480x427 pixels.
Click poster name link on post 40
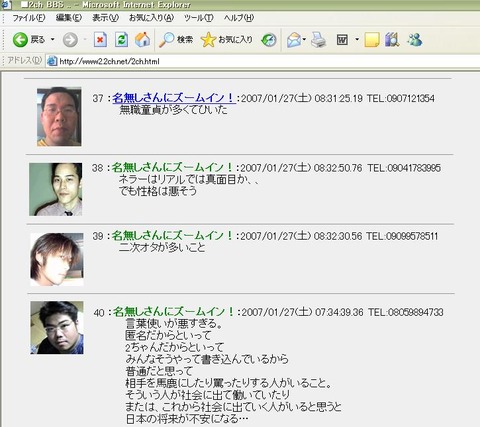[x=174, y=312]
